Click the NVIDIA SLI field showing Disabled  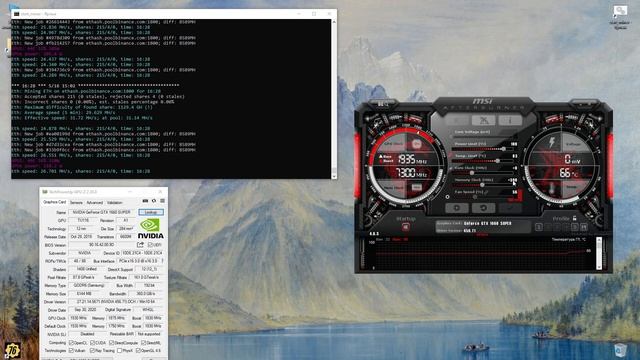tap(87, 334)
